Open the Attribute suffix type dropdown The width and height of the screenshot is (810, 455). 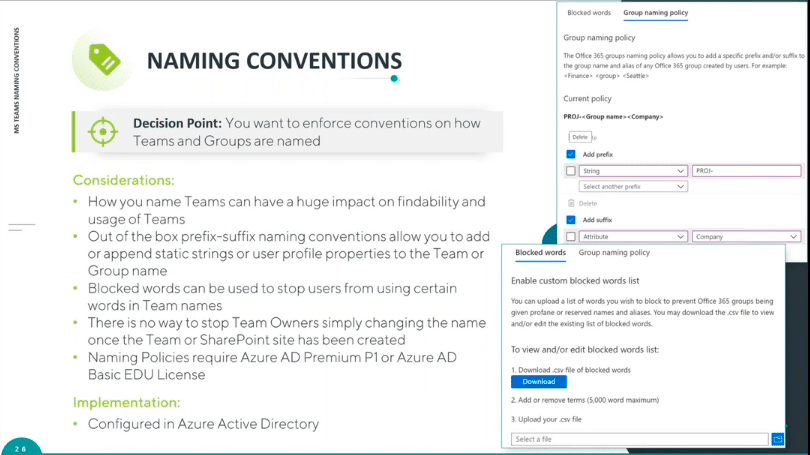(633, 237)
